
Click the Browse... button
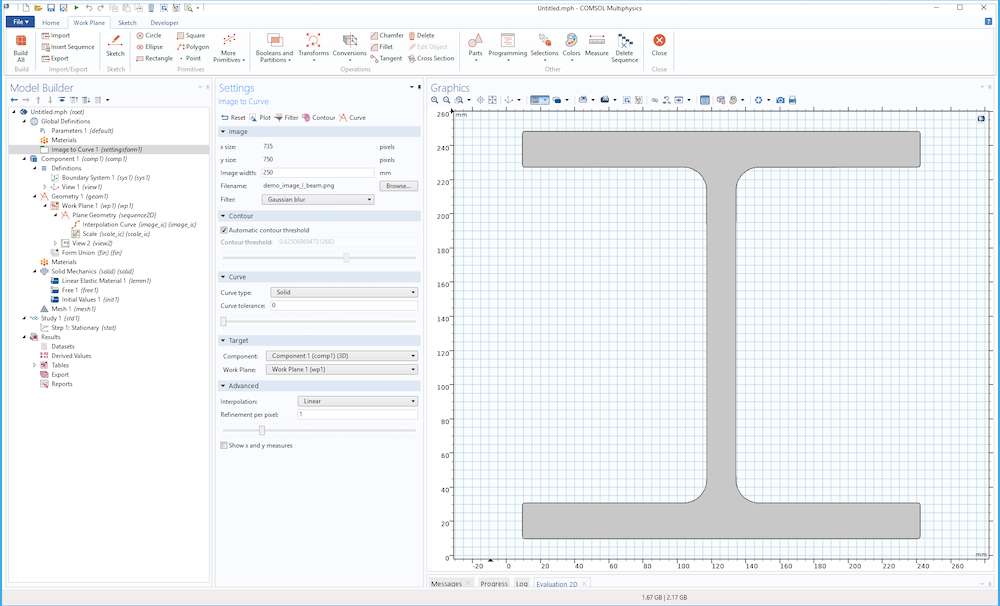click(399, 186)
